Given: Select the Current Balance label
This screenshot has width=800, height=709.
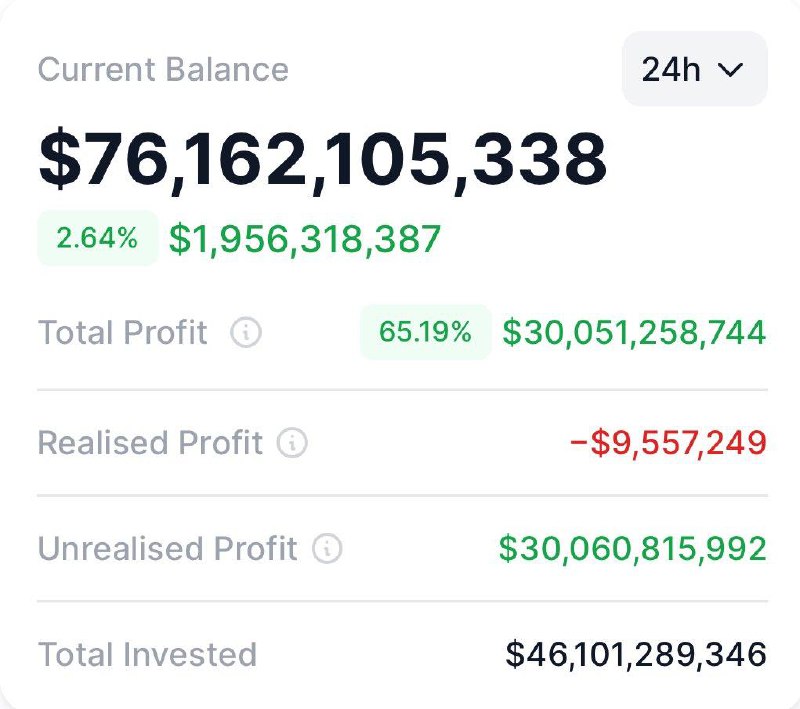Looking at the screenshot, I should point(163,69).
